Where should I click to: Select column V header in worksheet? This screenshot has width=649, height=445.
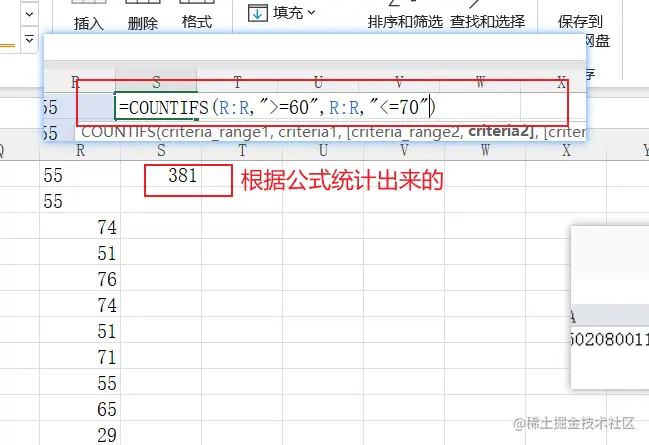(x=404, y=150)
